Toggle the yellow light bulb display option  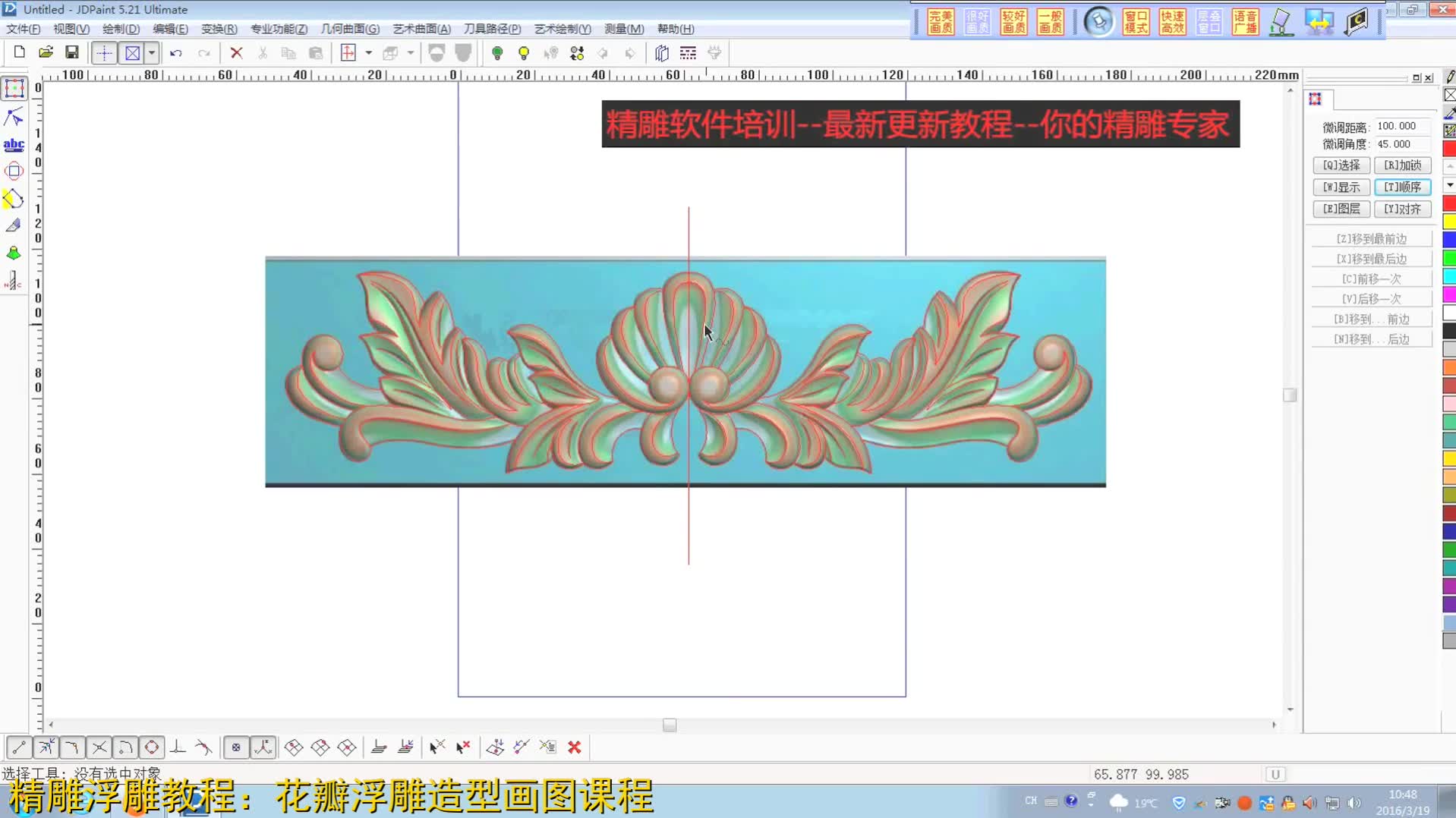(523, 53)
